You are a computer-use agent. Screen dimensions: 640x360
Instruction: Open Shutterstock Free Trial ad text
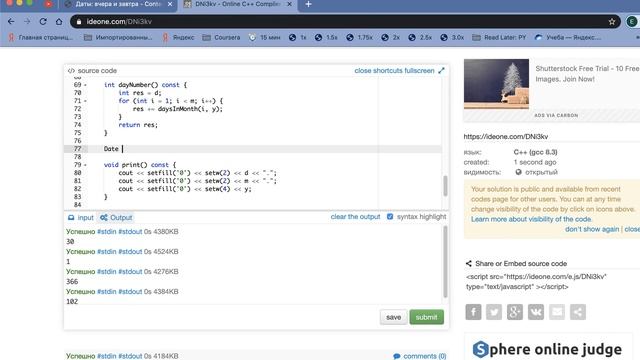587,74
